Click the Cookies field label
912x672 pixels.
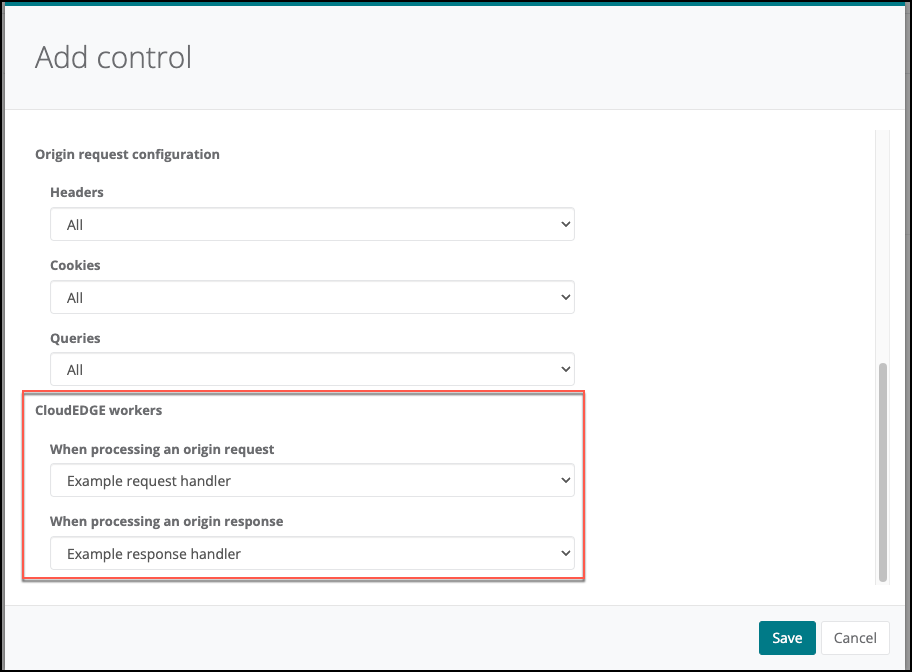75,266
